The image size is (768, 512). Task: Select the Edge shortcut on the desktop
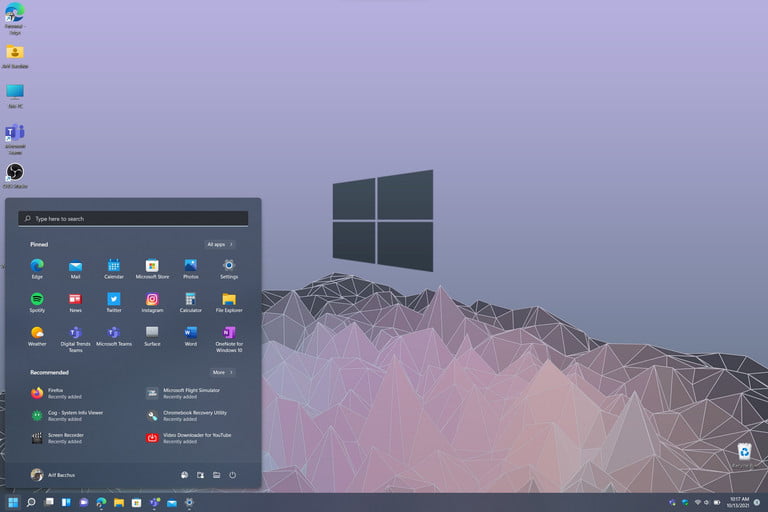coord(15,19)
